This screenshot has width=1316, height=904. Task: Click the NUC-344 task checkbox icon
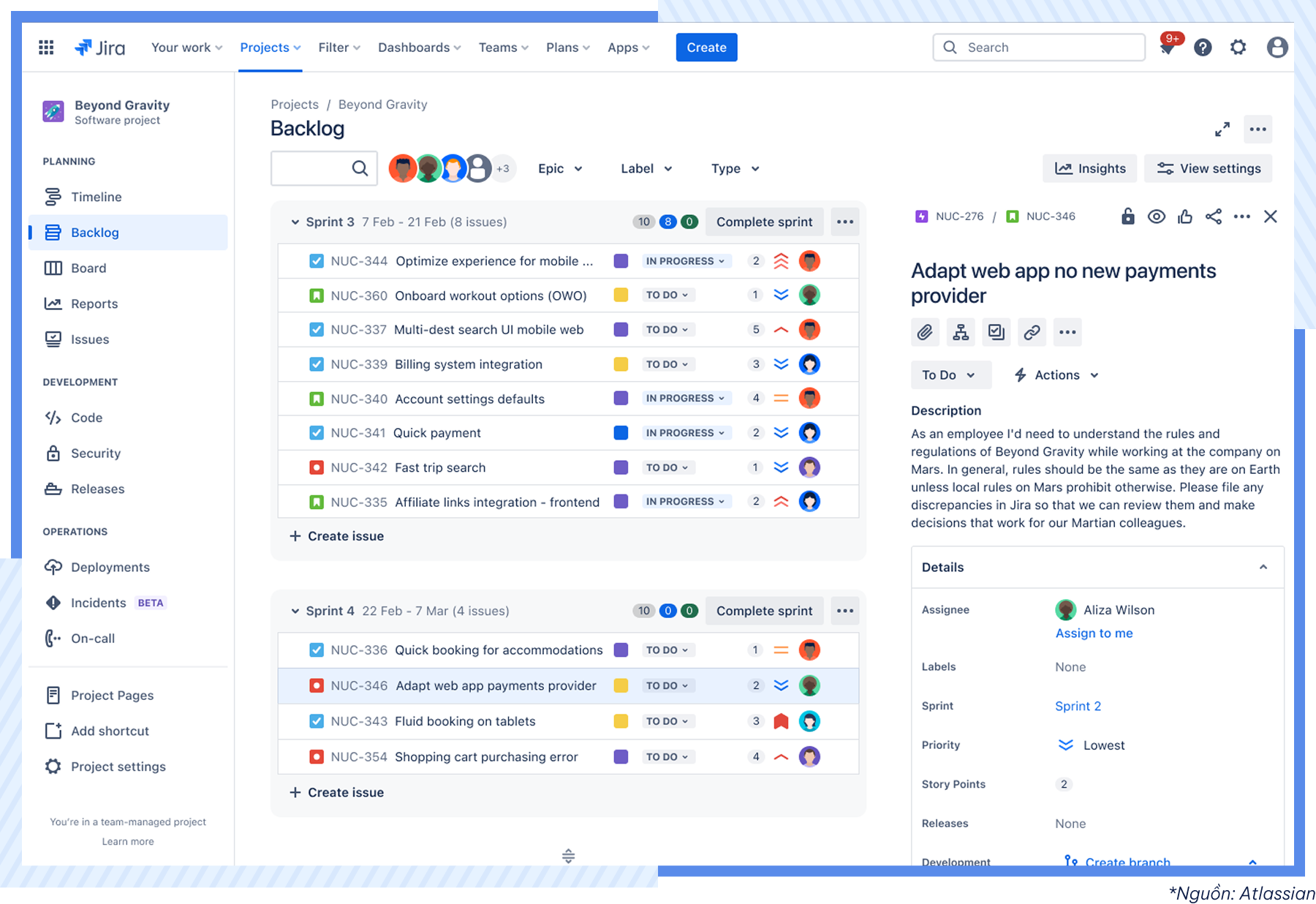(x=317, y=261)
